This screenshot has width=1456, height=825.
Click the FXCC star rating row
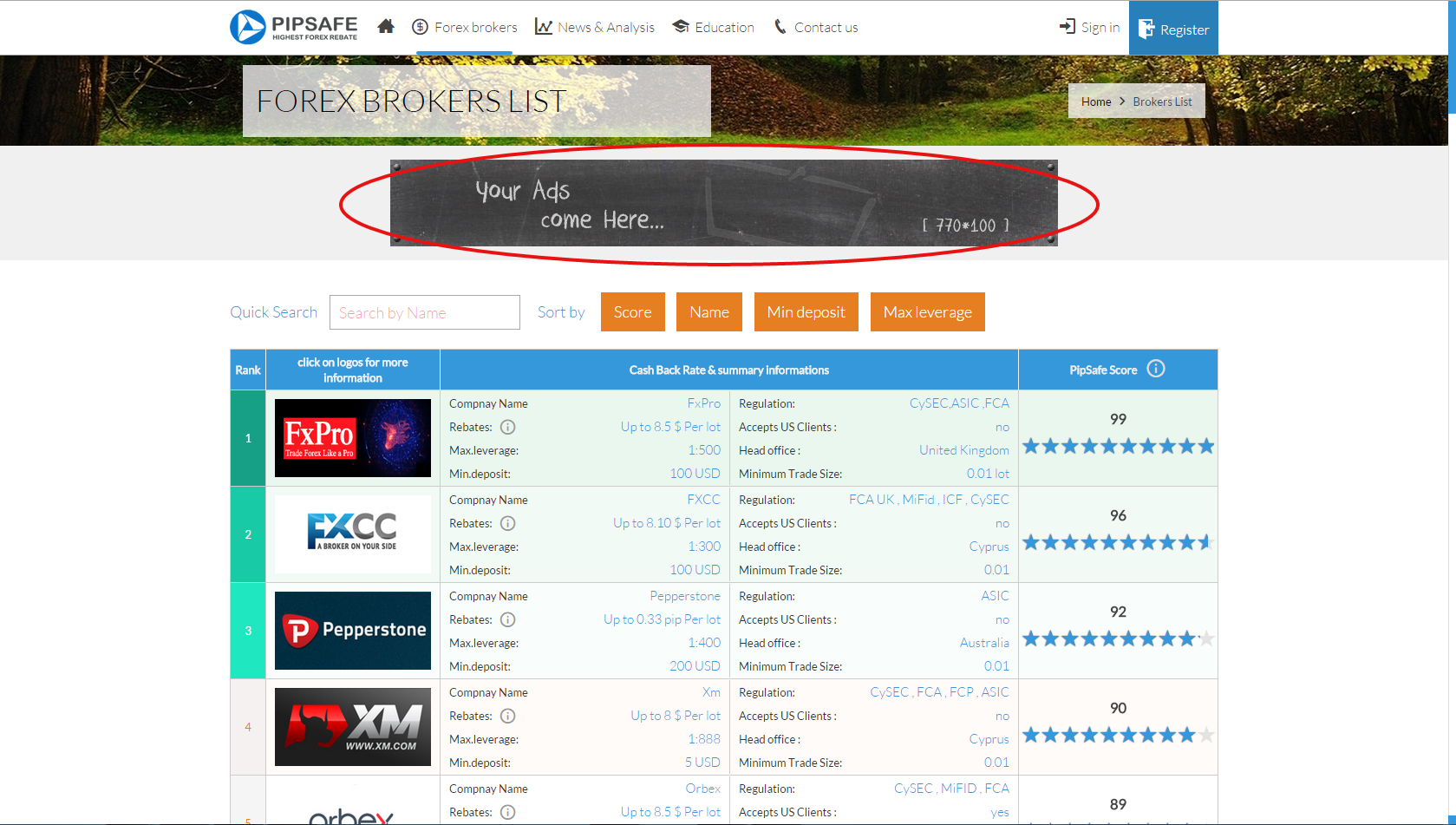[x=1119, y=543]
